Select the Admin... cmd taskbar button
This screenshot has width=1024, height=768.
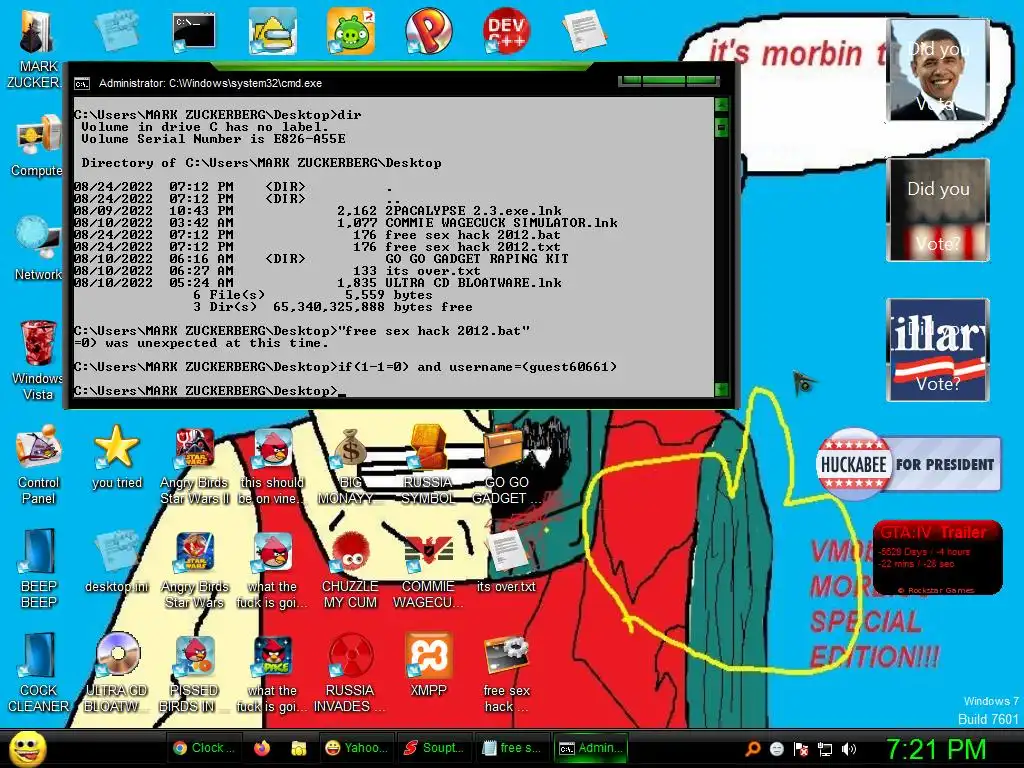(590, 748)
